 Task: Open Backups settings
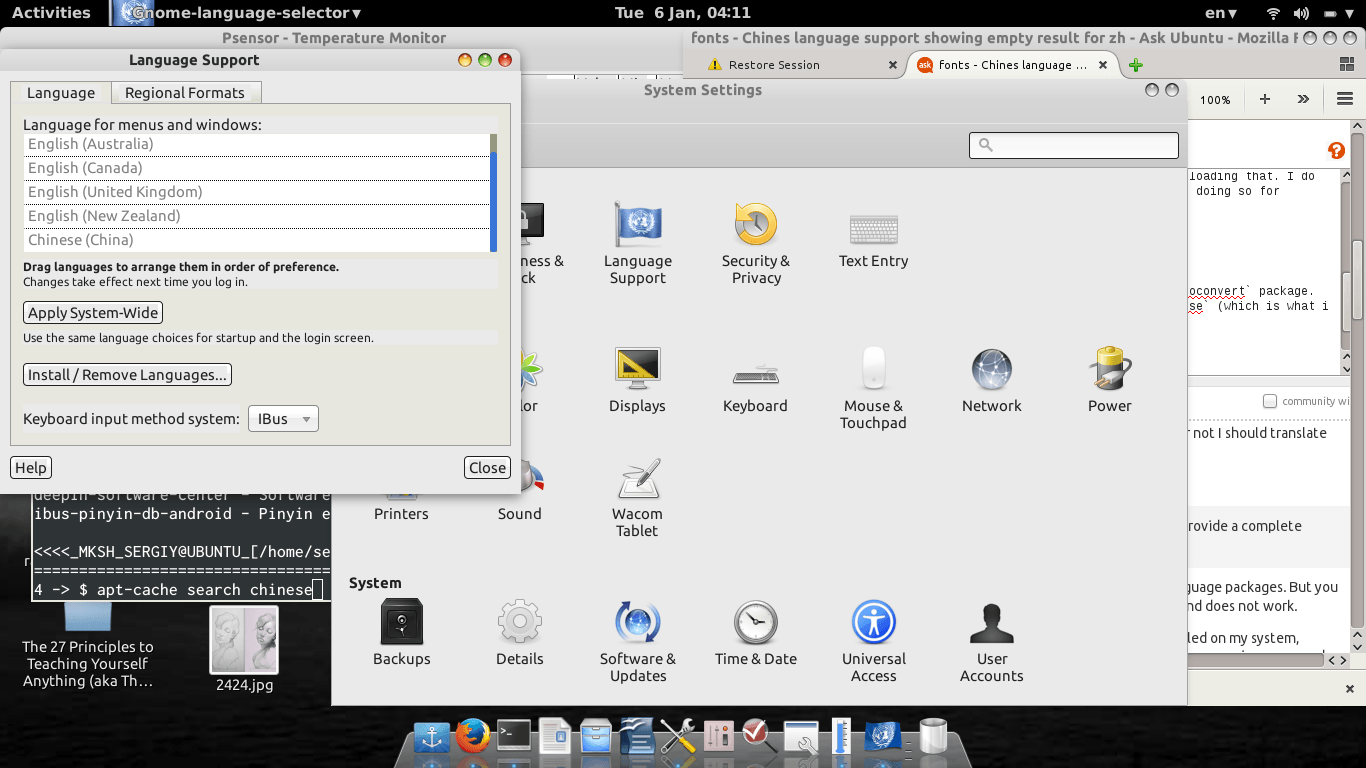point(401,633)
